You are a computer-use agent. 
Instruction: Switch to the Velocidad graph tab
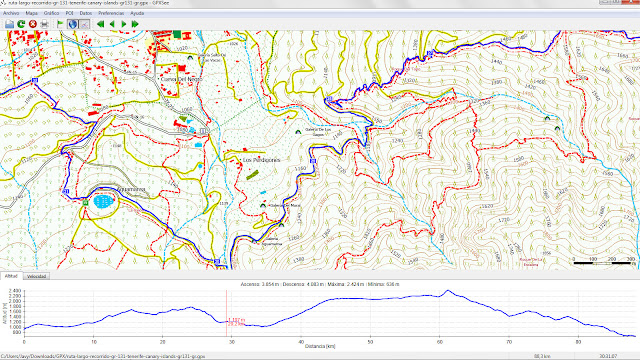pyautogui.click(x=36, y=276)
